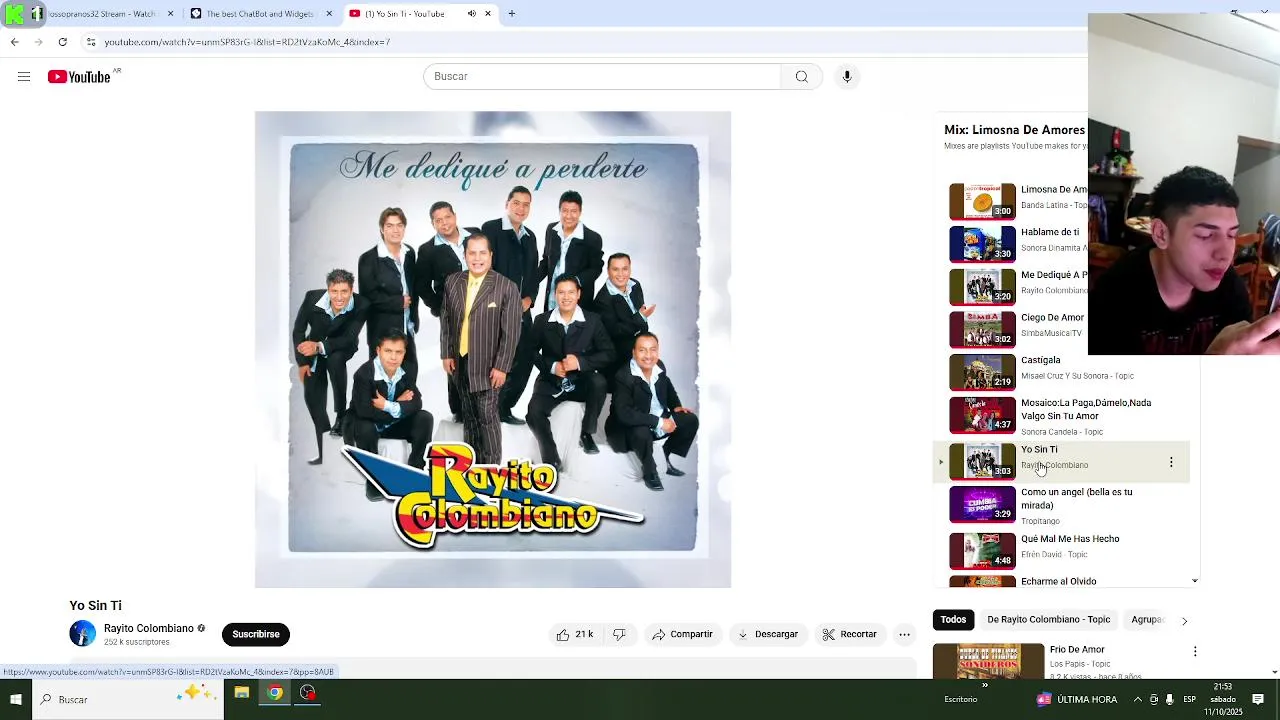
Task: Click the Buscar search input field
Action: tap(602, 77)
